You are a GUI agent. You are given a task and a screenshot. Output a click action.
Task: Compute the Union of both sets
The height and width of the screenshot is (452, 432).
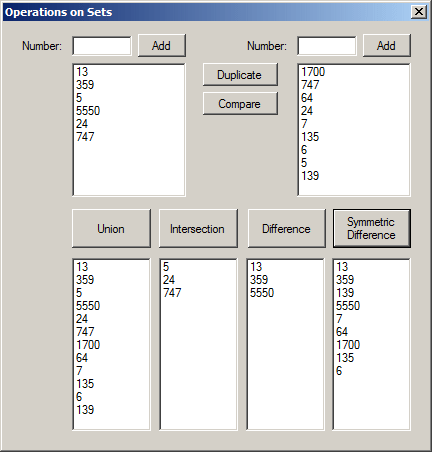pos(111,229)
